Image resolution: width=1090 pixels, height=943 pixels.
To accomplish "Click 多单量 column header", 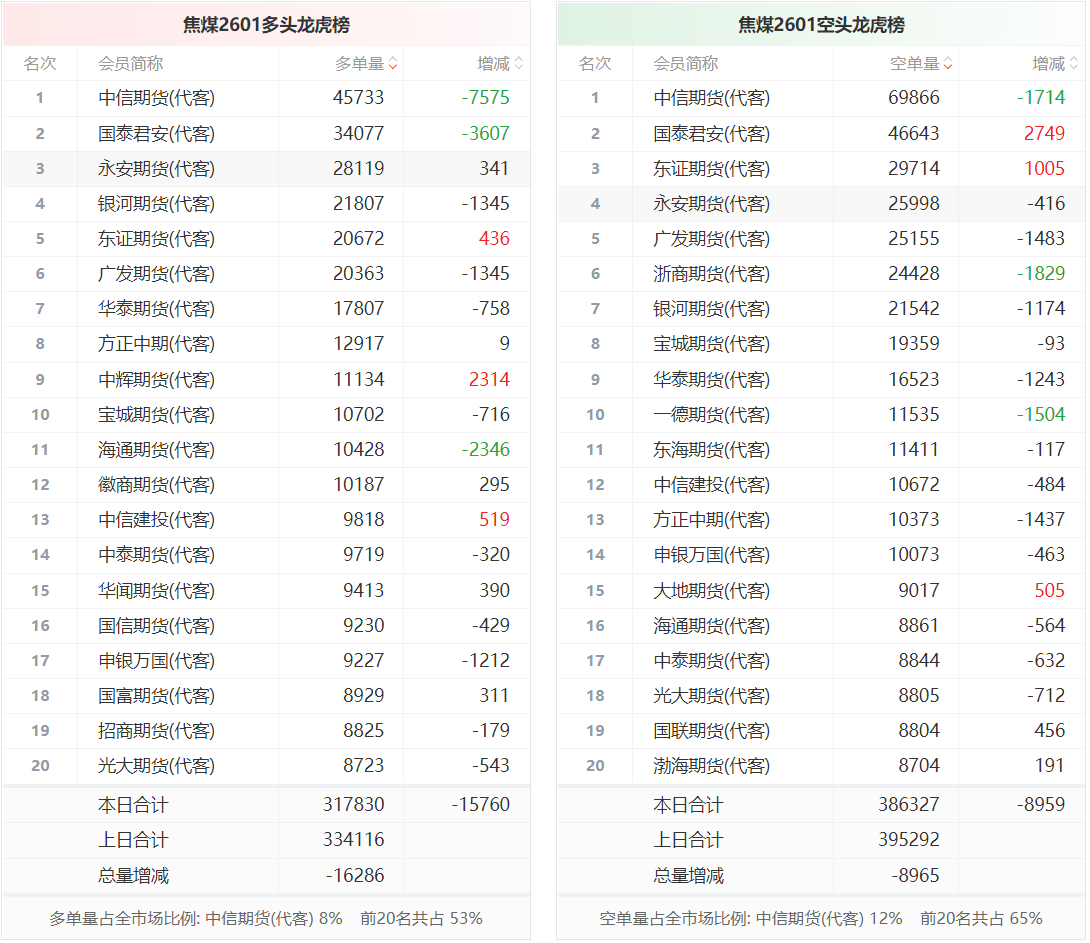I will point(359,64).
